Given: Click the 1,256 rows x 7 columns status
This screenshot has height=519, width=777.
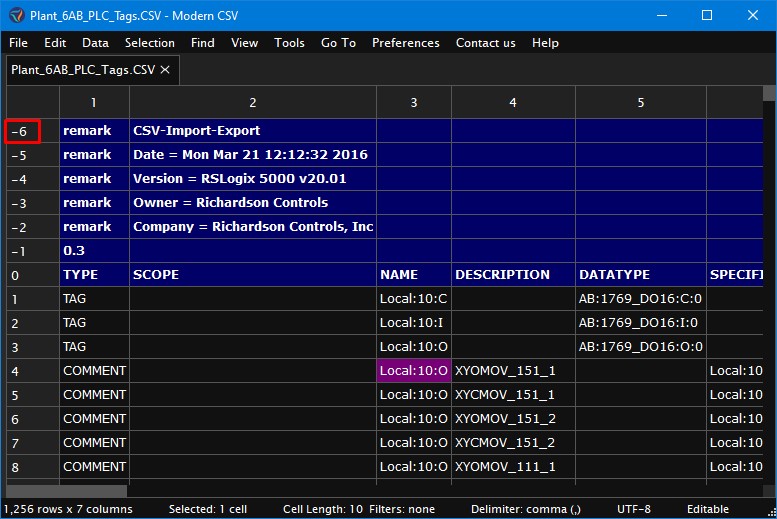Looking at the screenshot, I should click(x=68, y=509).
